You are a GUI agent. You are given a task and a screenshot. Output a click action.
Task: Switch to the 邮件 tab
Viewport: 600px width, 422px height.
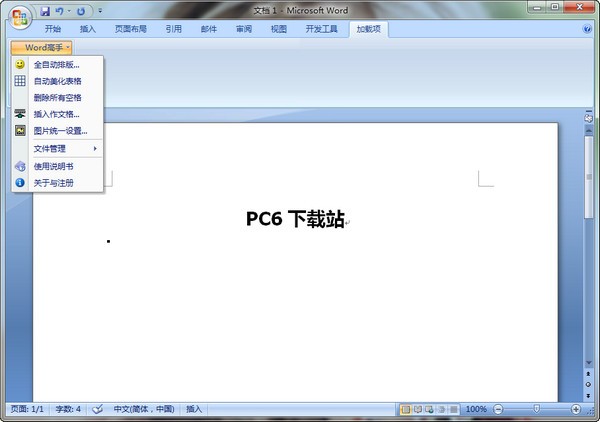click(209, 29)
